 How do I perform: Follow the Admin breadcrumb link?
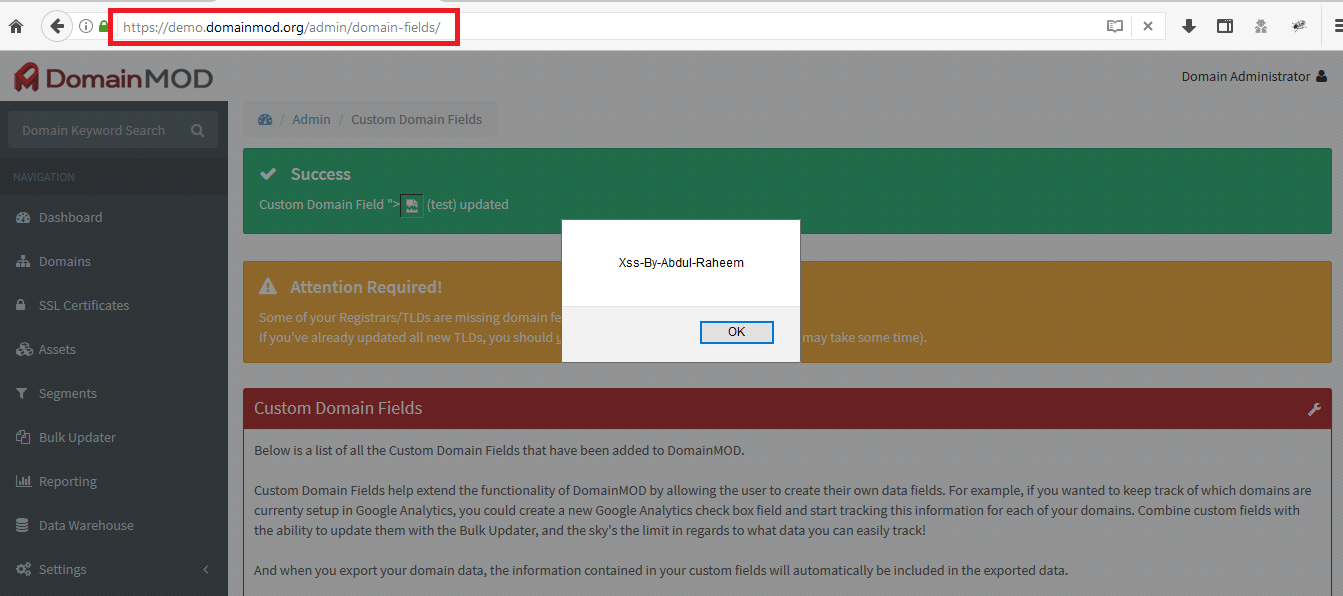tap(310, 118)
